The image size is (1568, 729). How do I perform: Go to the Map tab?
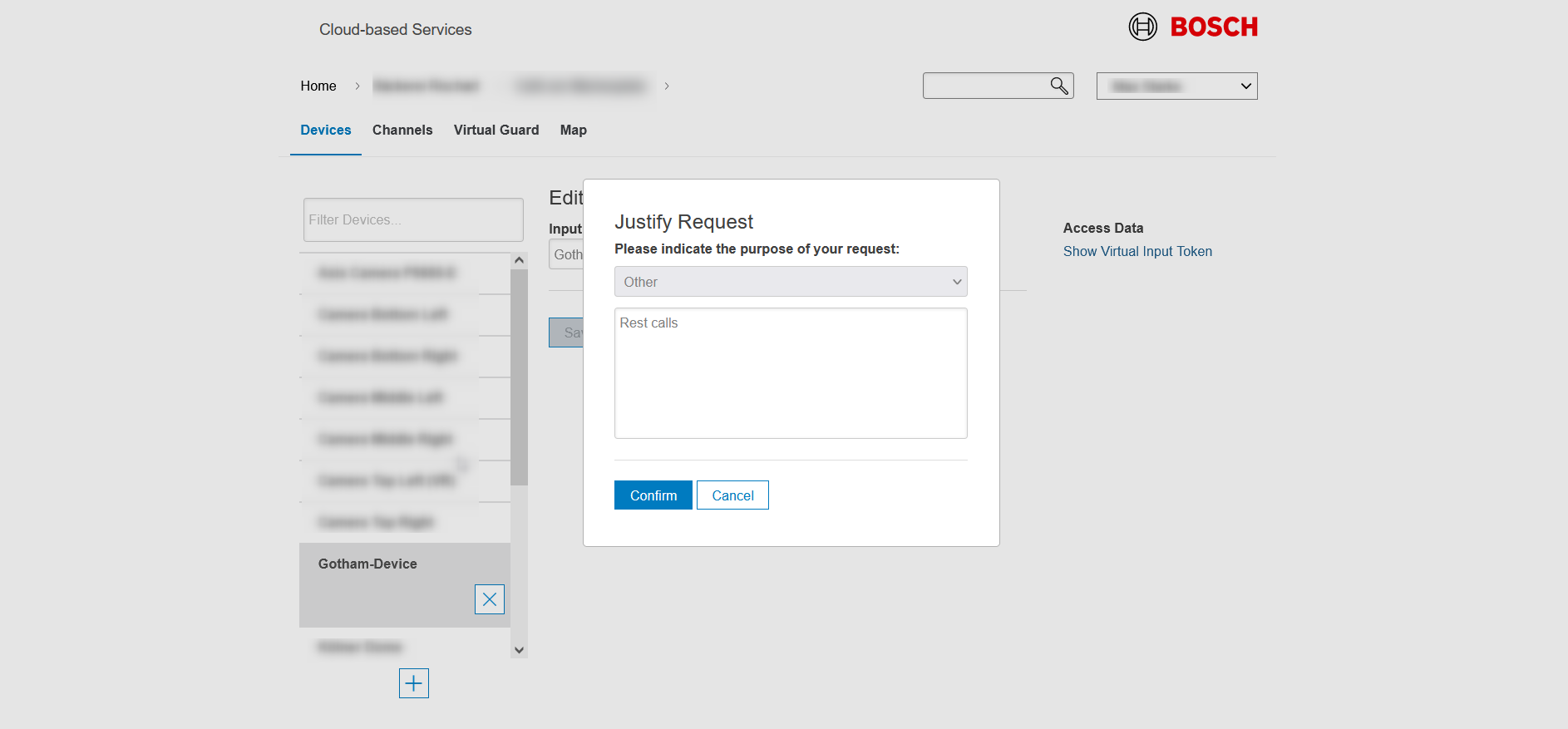click(x=573, y=131)
